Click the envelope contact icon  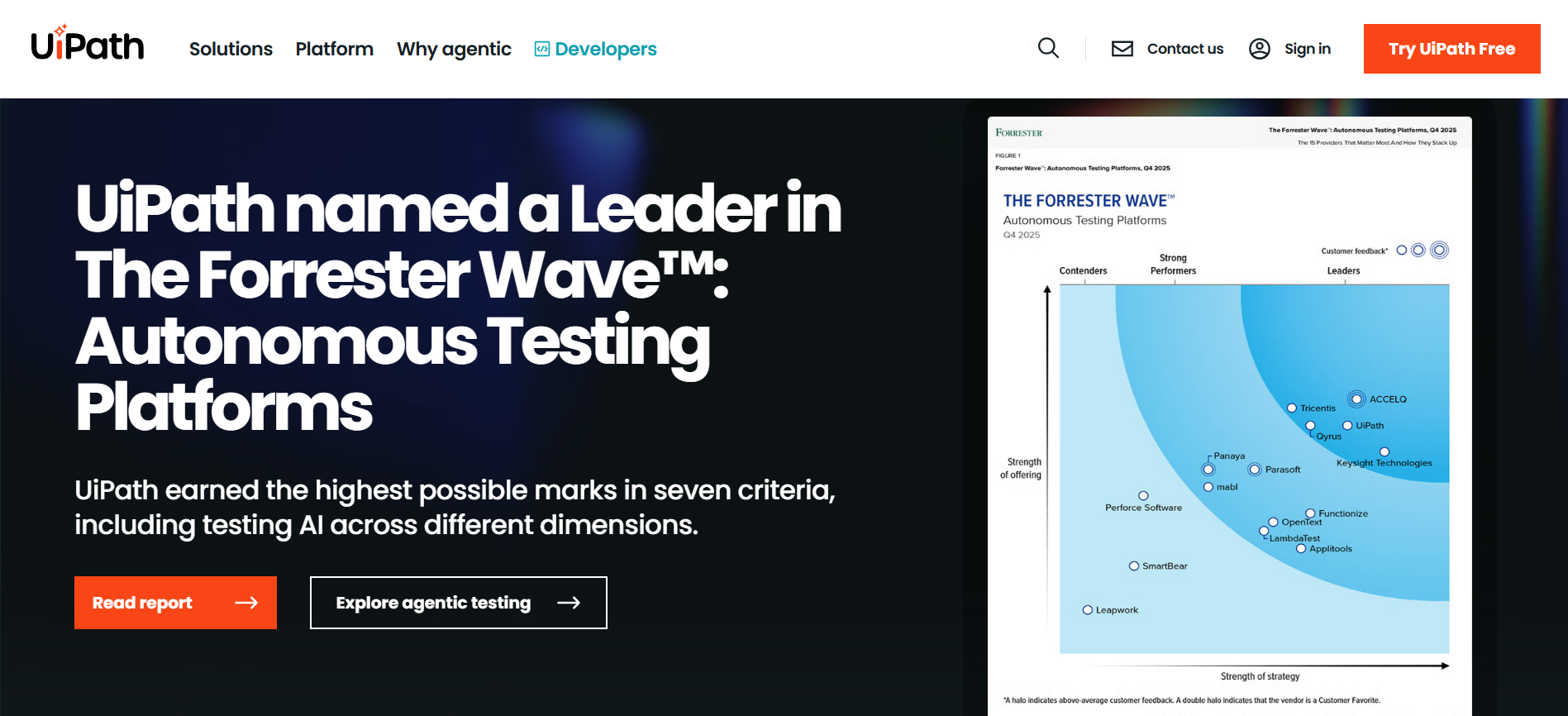(1122, 49)
